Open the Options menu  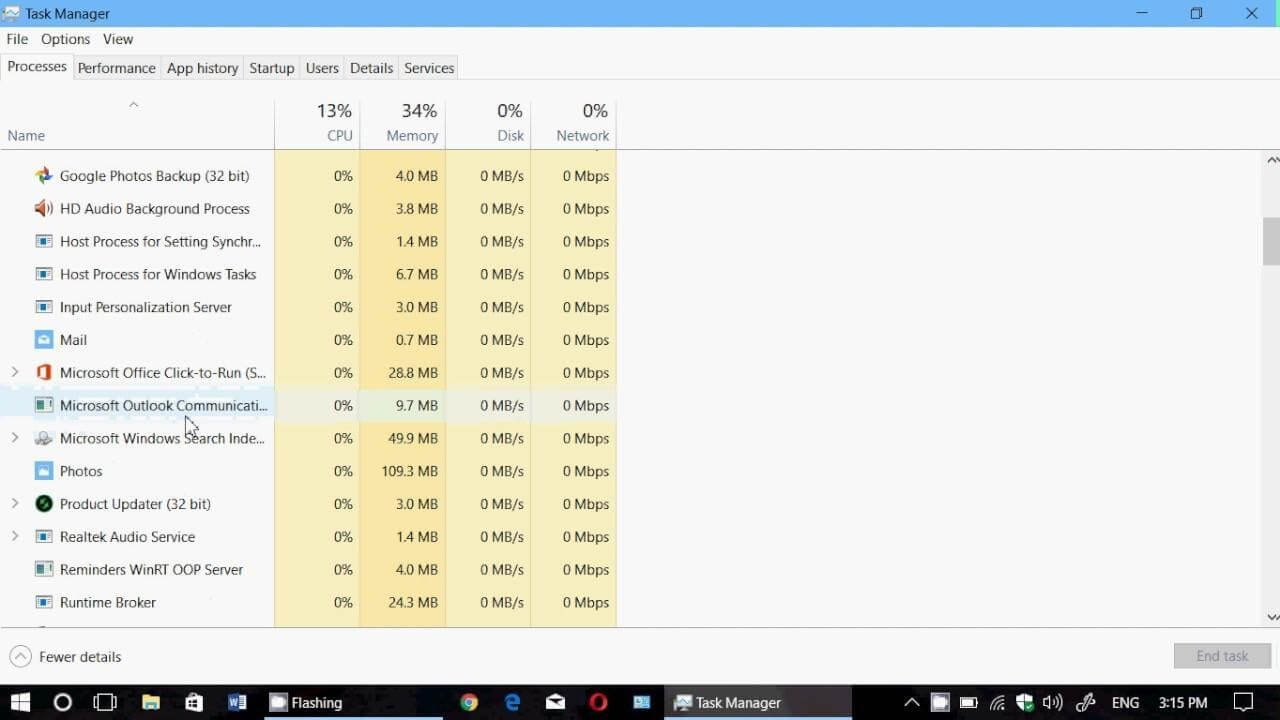(x=65, y=39)
